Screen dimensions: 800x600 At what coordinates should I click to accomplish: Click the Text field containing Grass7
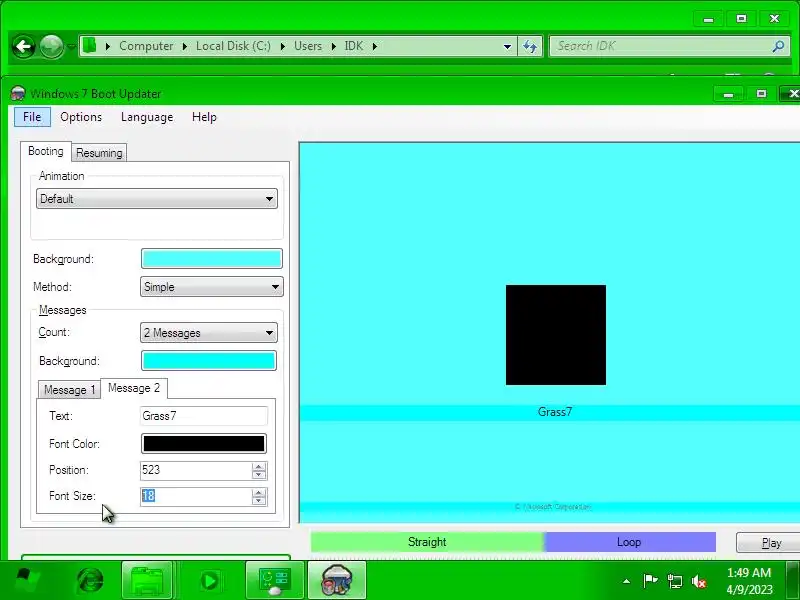204,416
